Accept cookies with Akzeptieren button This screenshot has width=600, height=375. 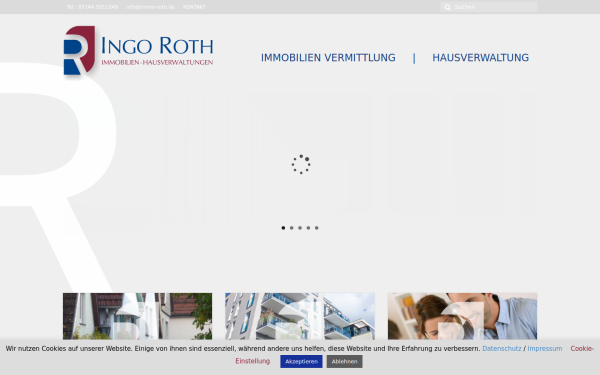click(301, 361)
